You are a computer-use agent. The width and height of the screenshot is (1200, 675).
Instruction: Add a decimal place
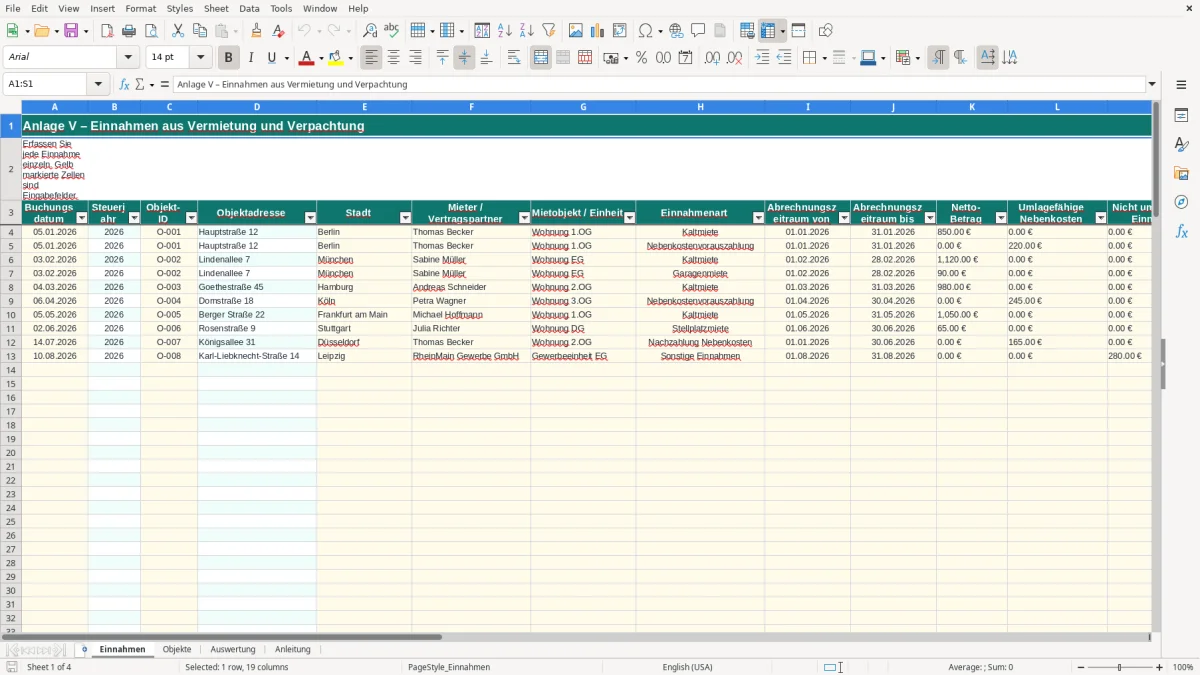(712, 58)
